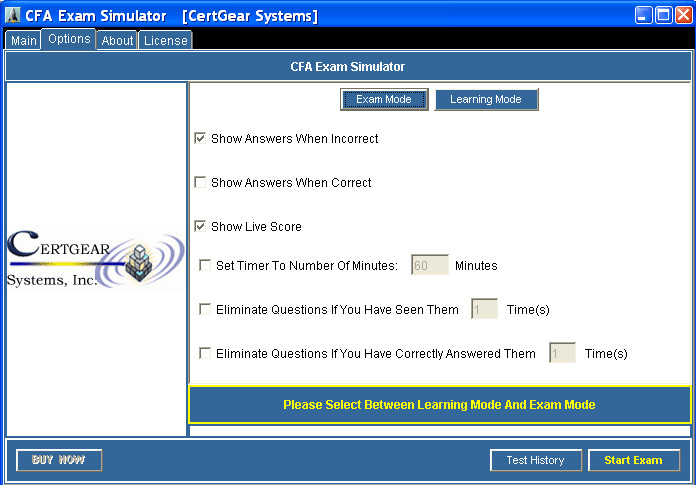This screenshot has height=485, width=696.
Task: Click the 'CFA Exam Simulator' header text
Action: (348, 67)
